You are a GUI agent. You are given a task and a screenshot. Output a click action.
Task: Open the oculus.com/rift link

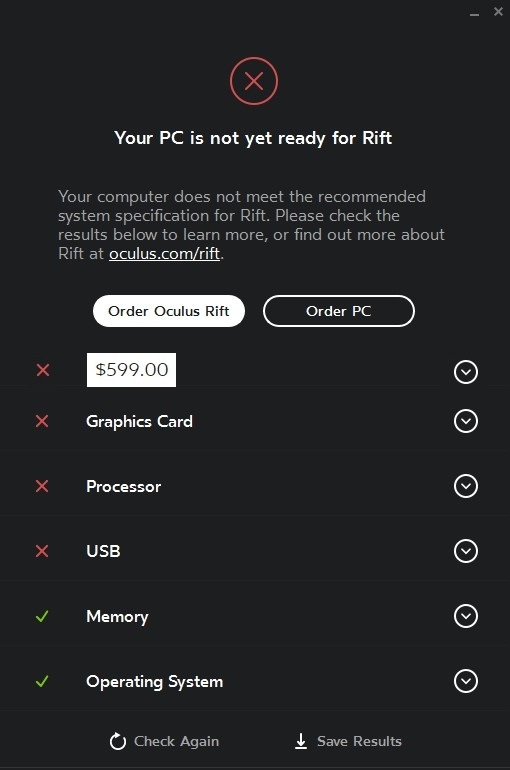coord(164,253)
